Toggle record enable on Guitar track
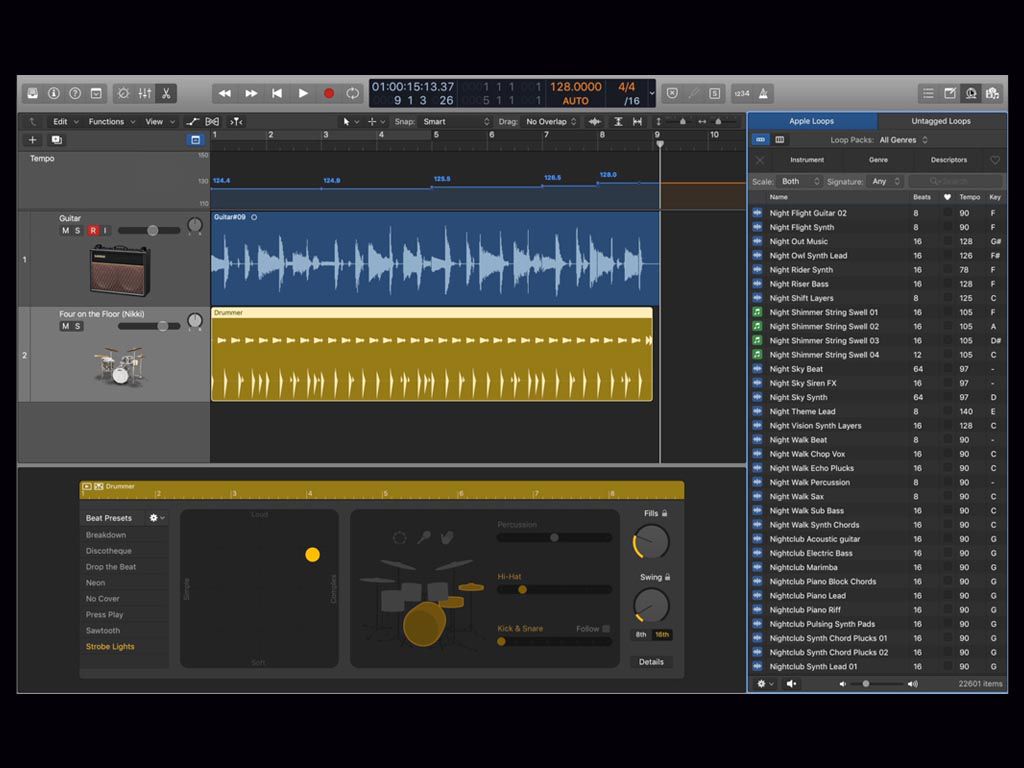Image resolution: width=1024 pixels, height=768 pixels. pos(93,231)
